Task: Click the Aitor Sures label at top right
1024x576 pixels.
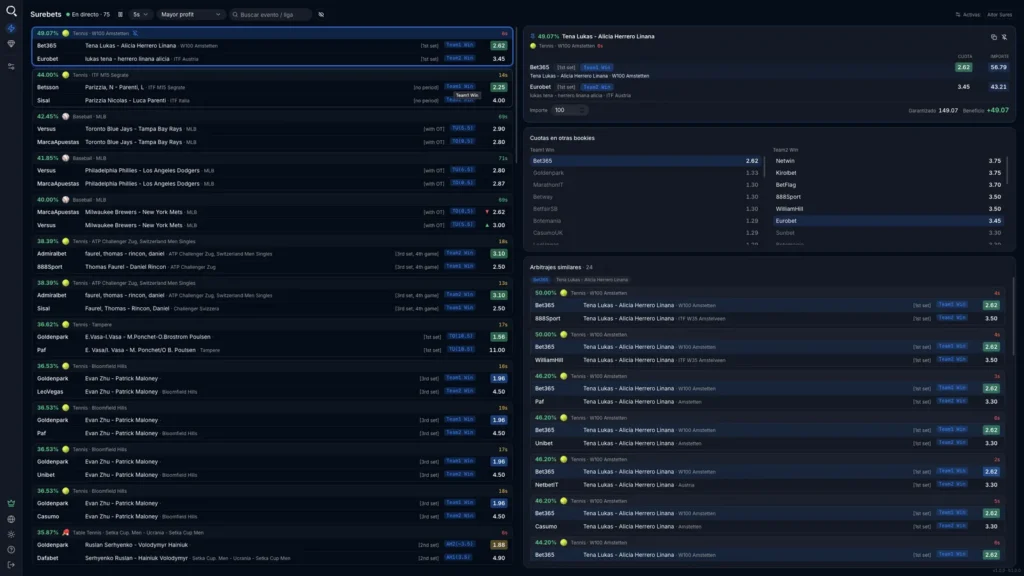Action: pyautogui.click(x=999, y=14)
